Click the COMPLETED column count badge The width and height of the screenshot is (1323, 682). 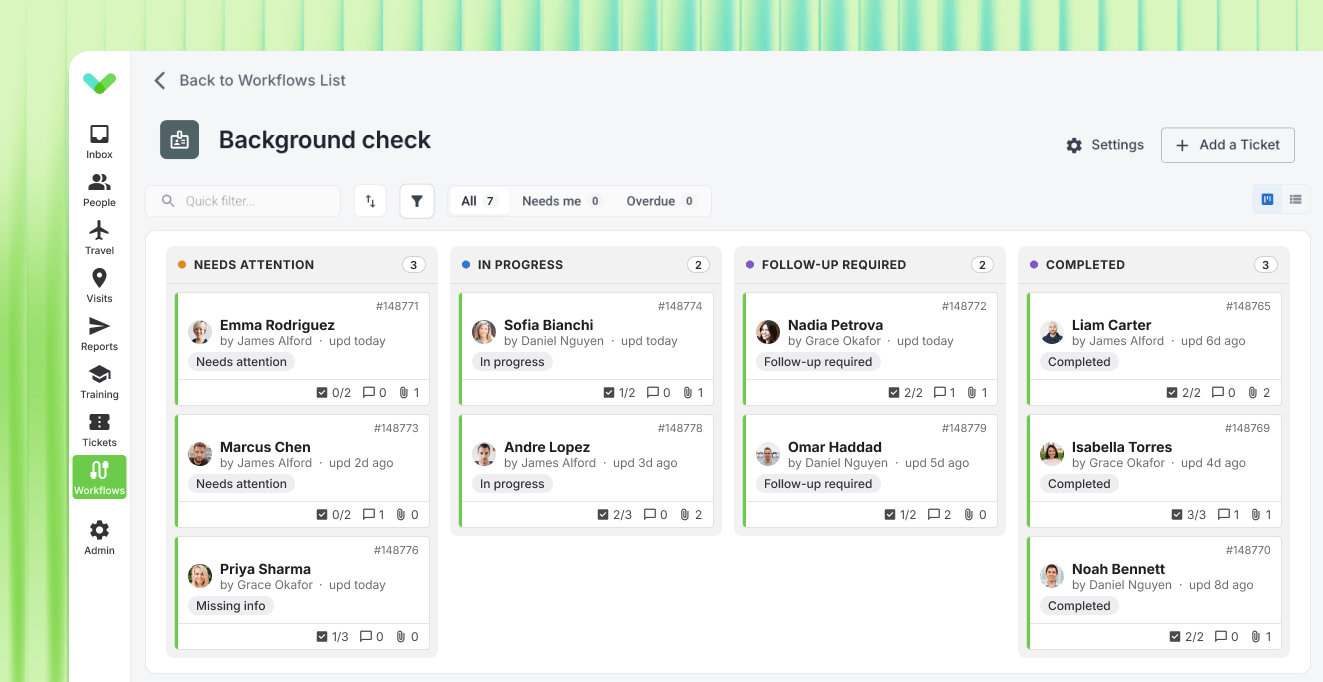1265,265
